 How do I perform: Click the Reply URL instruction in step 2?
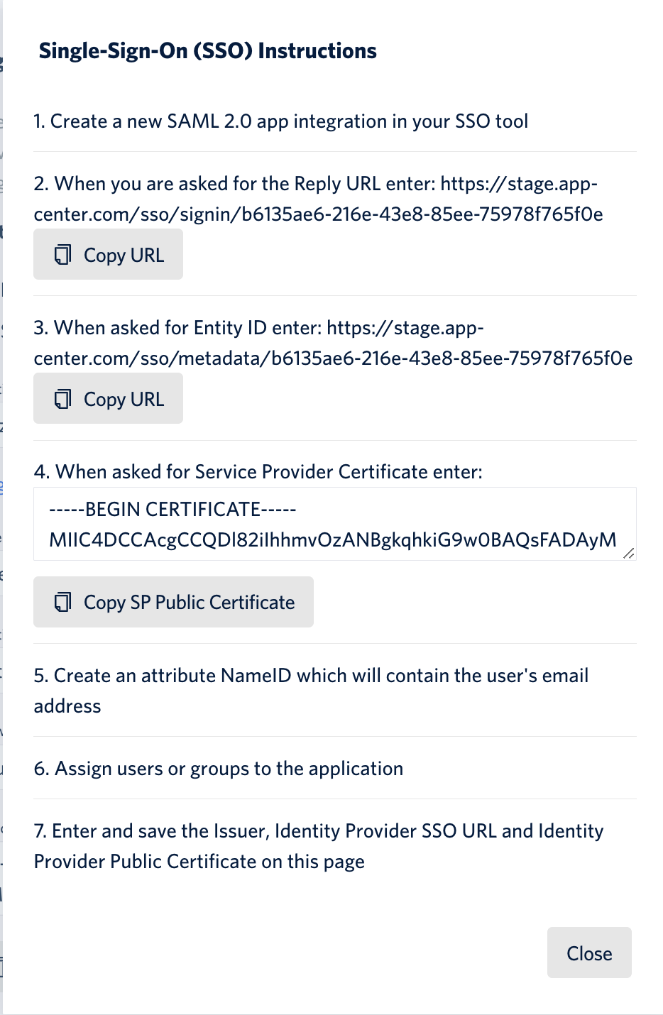236,184
